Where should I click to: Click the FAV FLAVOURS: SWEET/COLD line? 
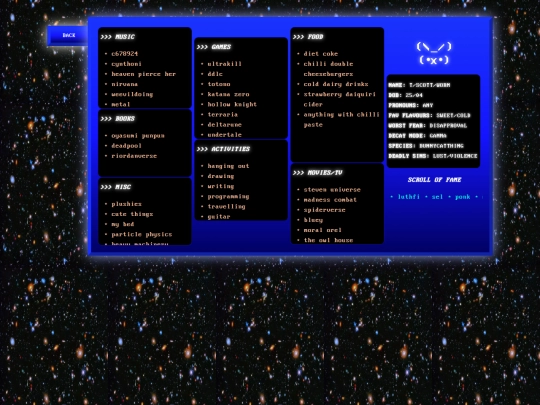429,116
